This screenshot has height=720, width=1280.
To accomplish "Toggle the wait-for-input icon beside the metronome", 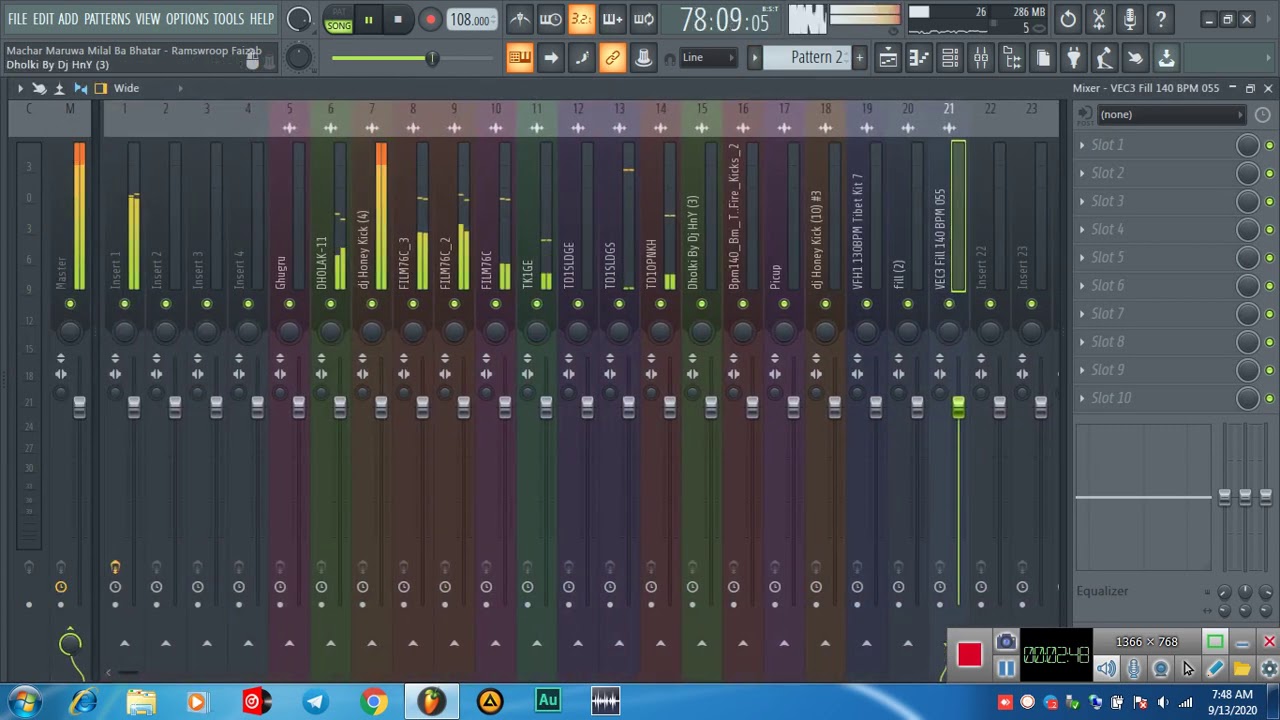I will tap(550, 19).
